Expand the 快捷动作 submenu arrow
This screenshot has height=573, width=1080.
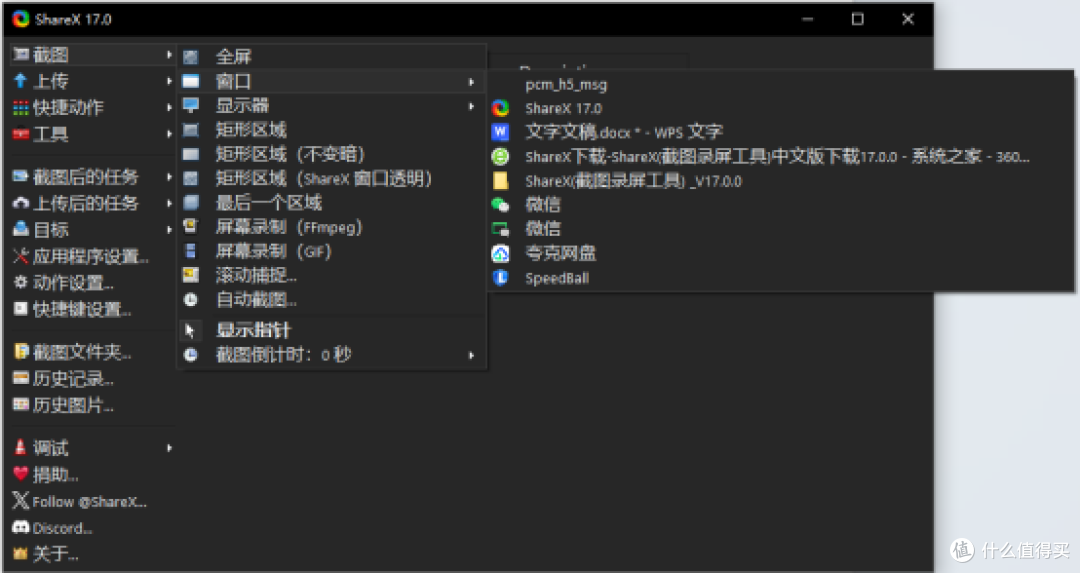(x=169, y=107)
